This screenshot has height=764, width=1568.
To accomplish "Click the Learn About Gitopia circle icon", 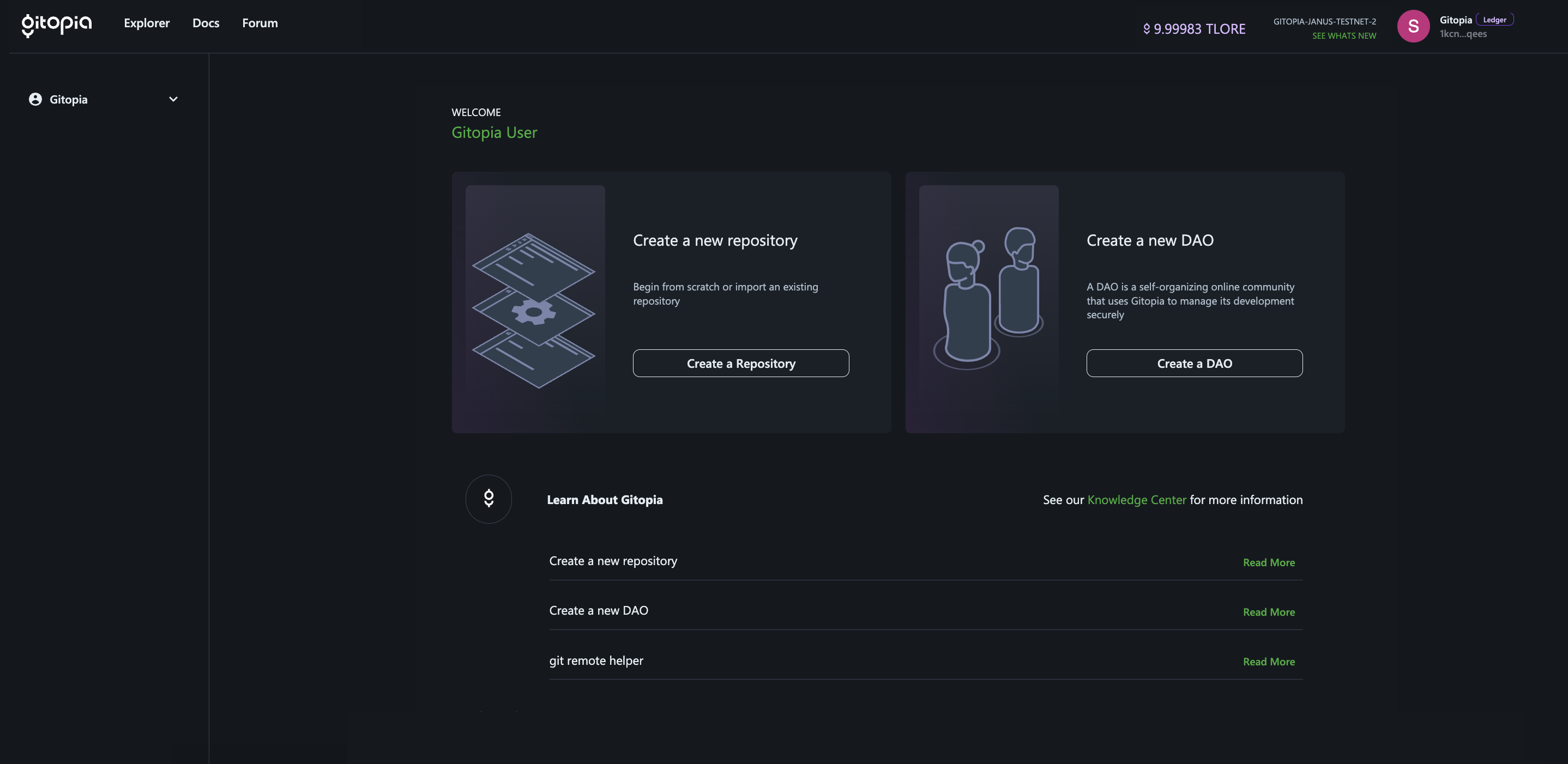I will click(488, 499).
